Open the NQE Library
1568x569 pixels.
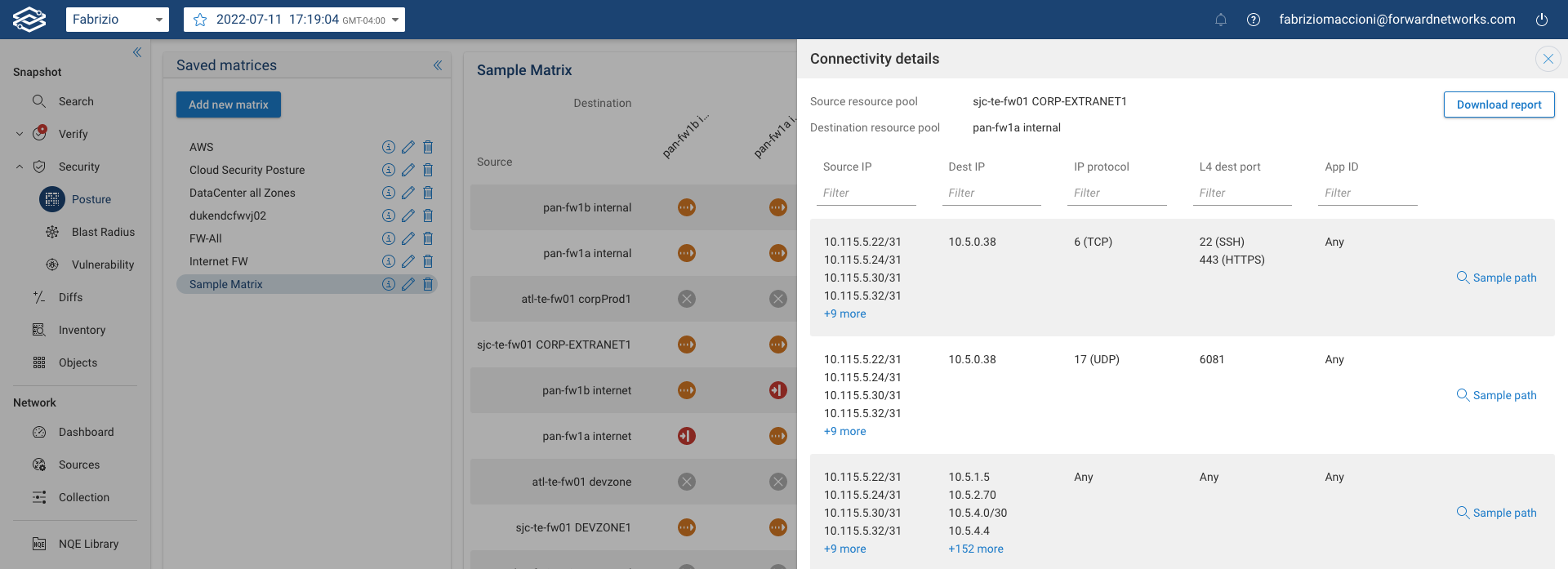[x=88, y=544]
